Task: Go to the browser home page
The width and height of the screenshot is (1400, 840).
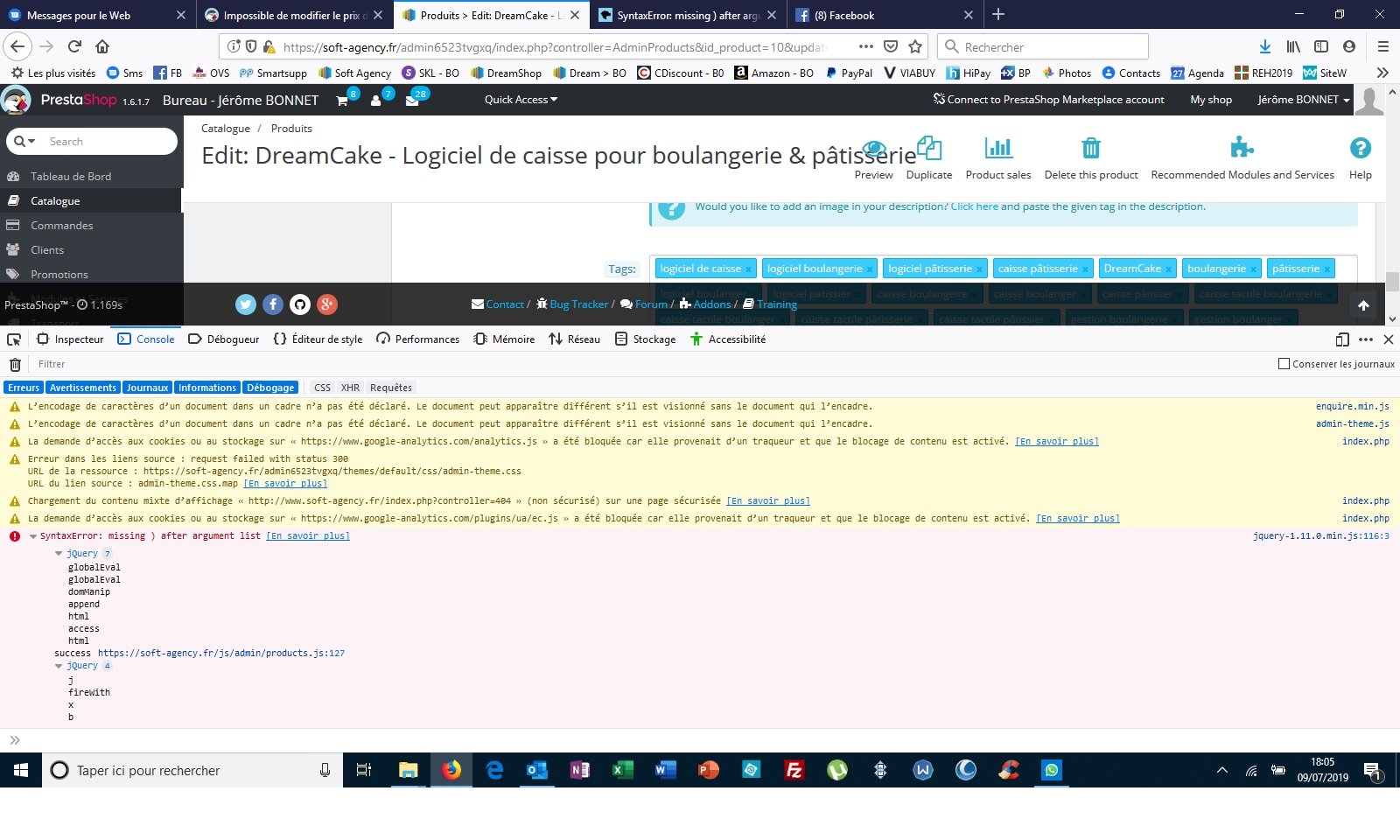Action: click(x=102, y=47)
